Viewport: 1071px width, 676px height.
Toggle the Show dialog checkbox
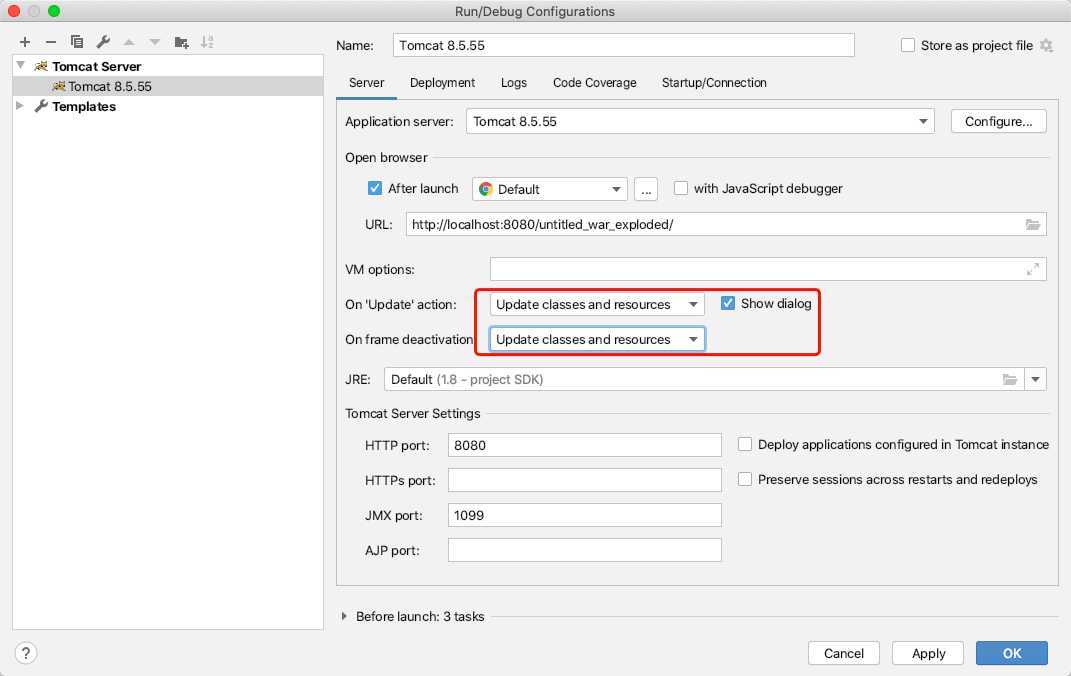click(727, 303)
